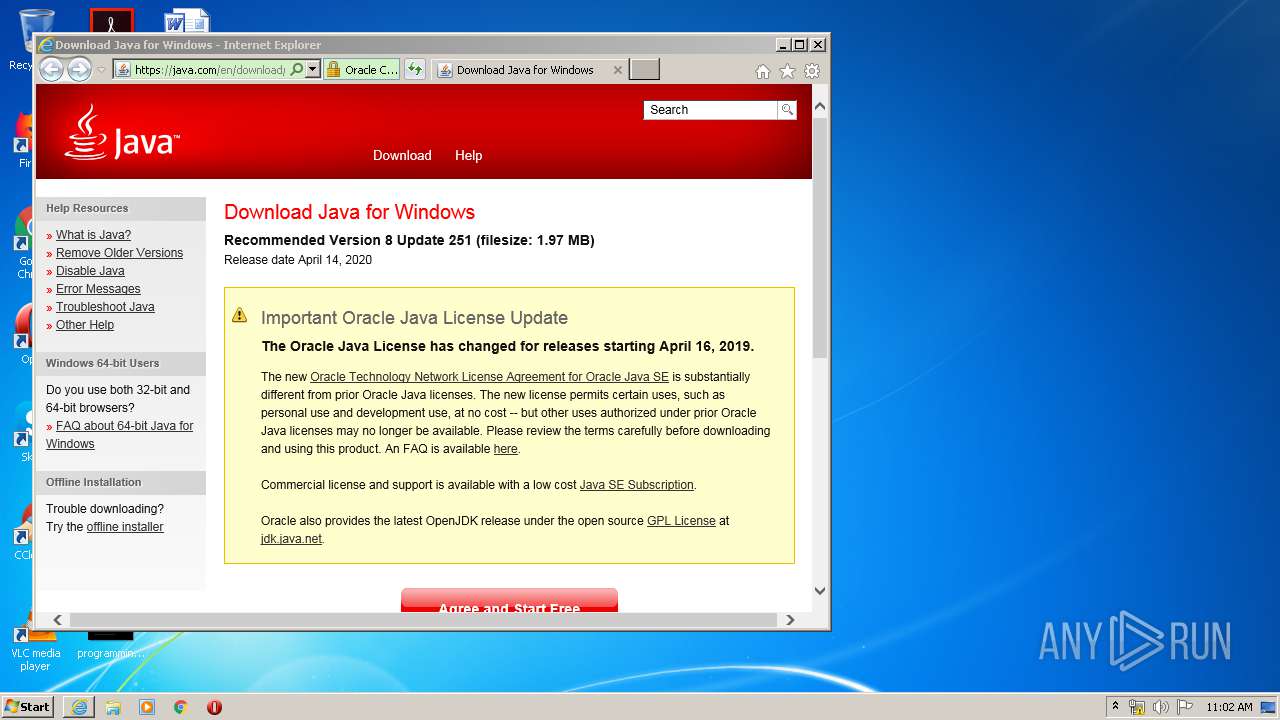Open Oracle Technology Network License Agreement link
This screenshot has height=720, width=1280.
pos(489,377)
